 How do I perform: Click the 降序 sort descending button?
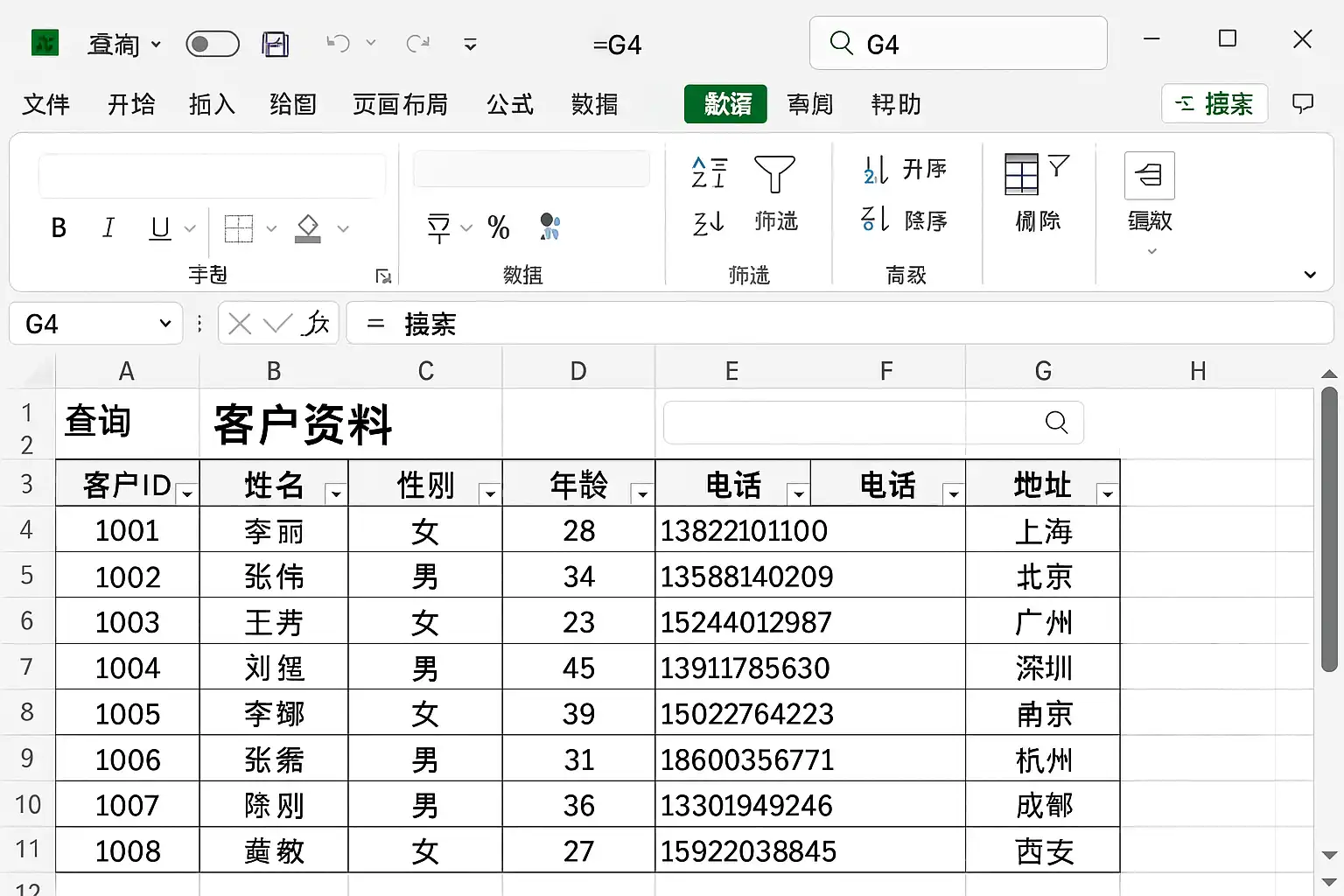tap(905, 220)
